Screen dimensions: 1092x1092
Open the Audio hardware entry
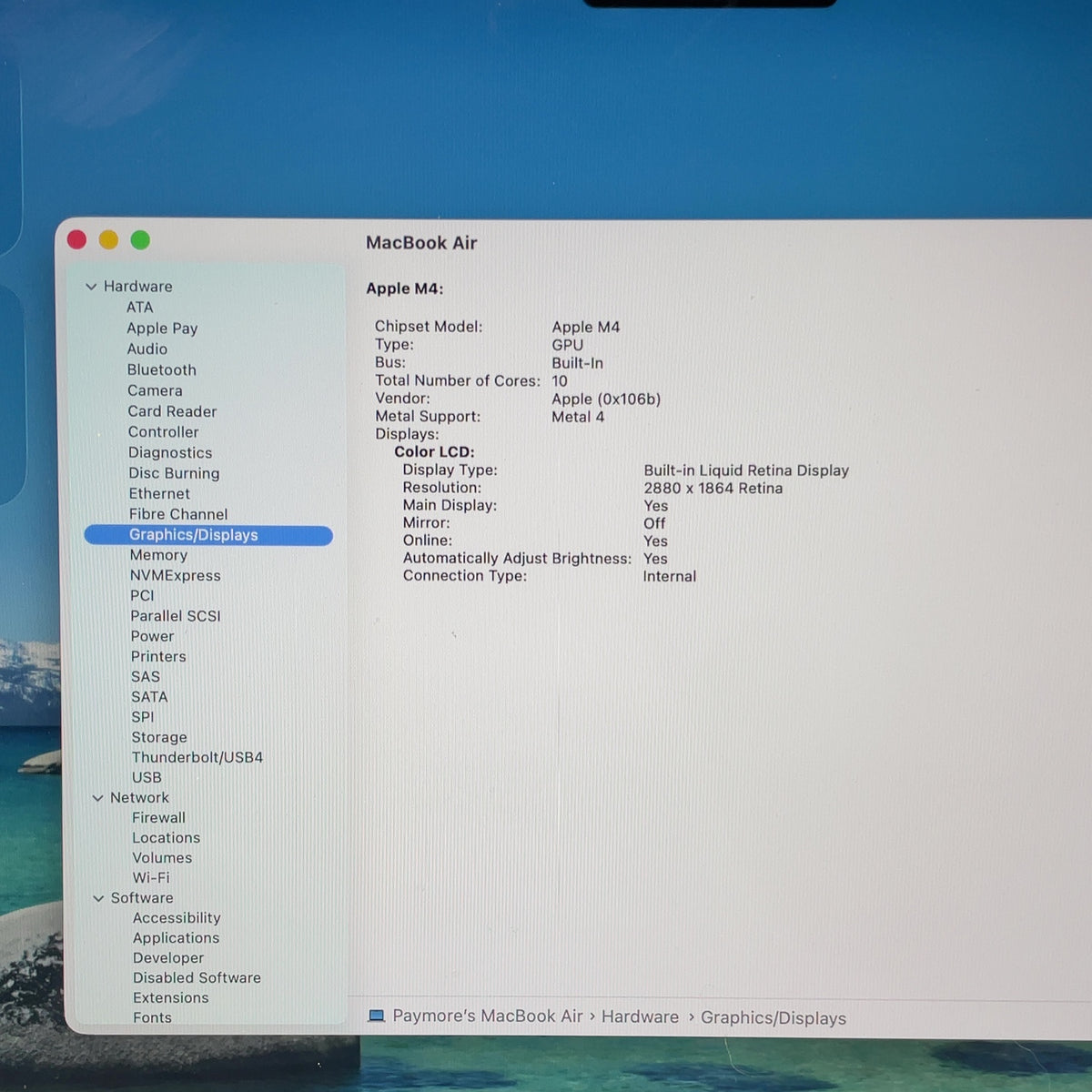click(x=147, y=349)
